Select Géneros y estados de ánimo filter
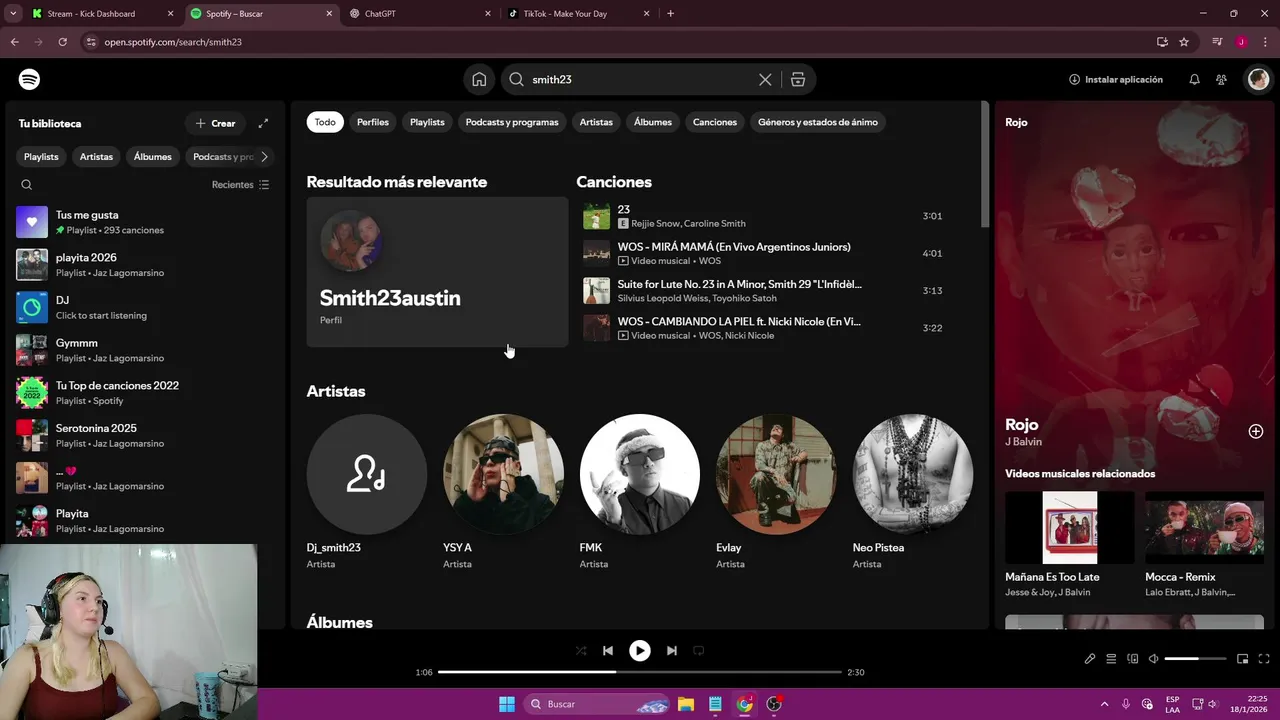 (818, 122)
